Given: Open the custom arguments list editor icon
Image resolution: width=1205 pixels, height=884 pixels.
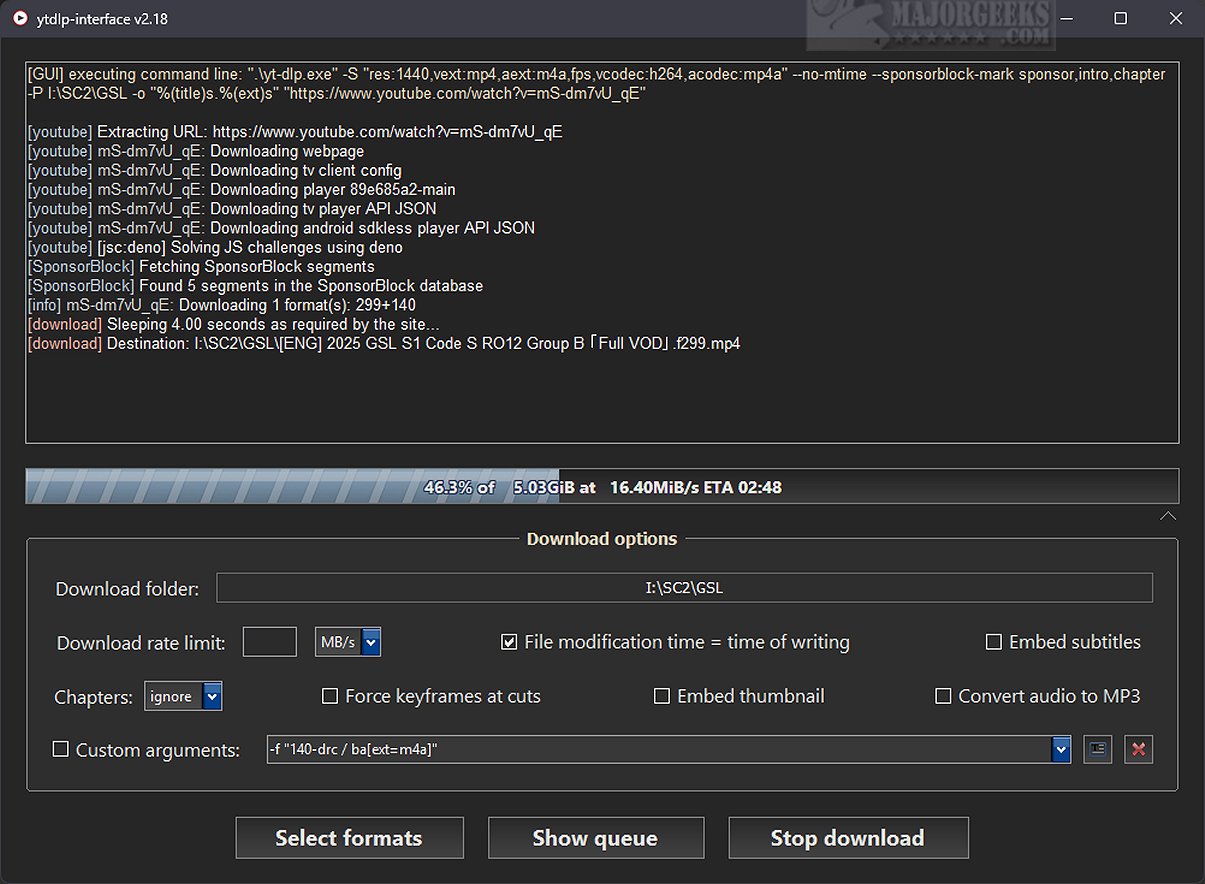Looking at the screenshot, I should 1098,749.
